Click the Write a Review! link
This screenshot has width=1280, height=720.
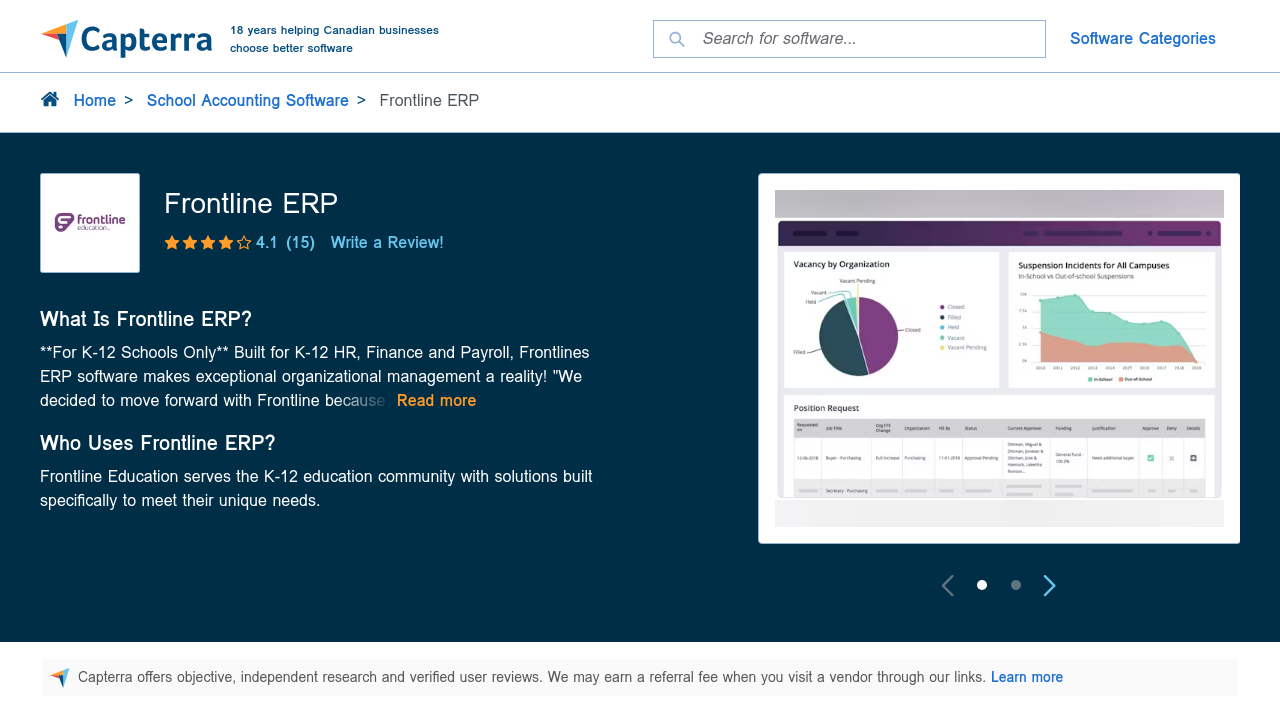pos(387,243)
